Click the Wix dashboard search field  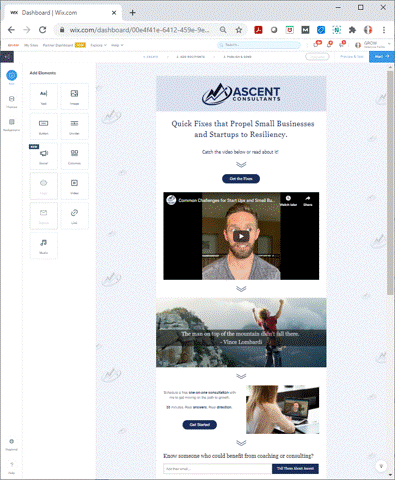tap(259, 45)
